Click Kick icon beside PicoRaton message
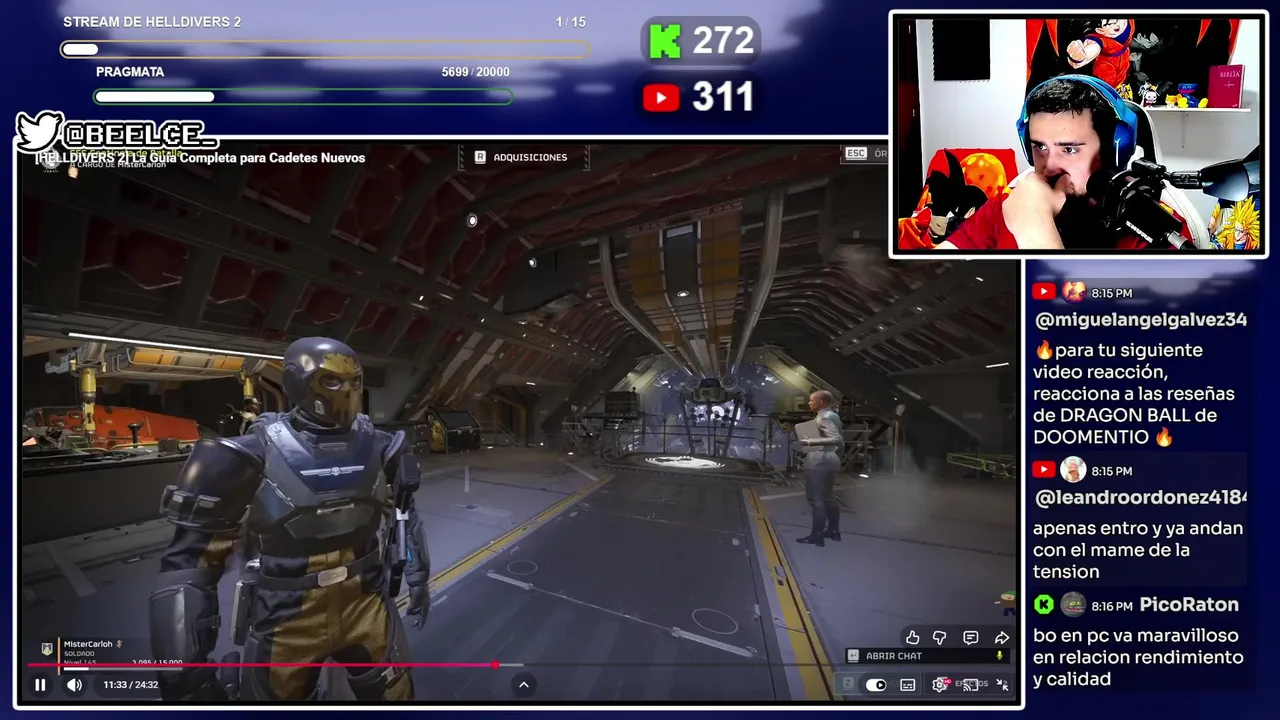Image resolution: width=1280 pixels, height=720 pixels. point(1043,605)
